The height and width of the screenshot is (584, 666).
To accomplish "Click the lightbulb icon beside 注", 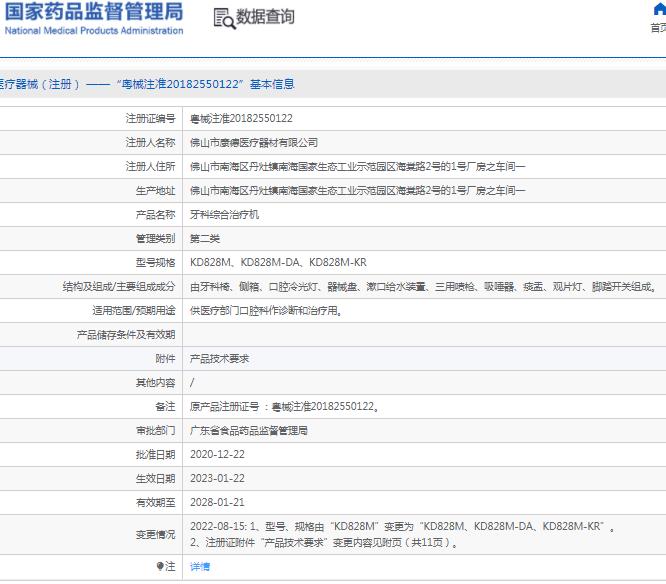I will (x=160, y=566).
